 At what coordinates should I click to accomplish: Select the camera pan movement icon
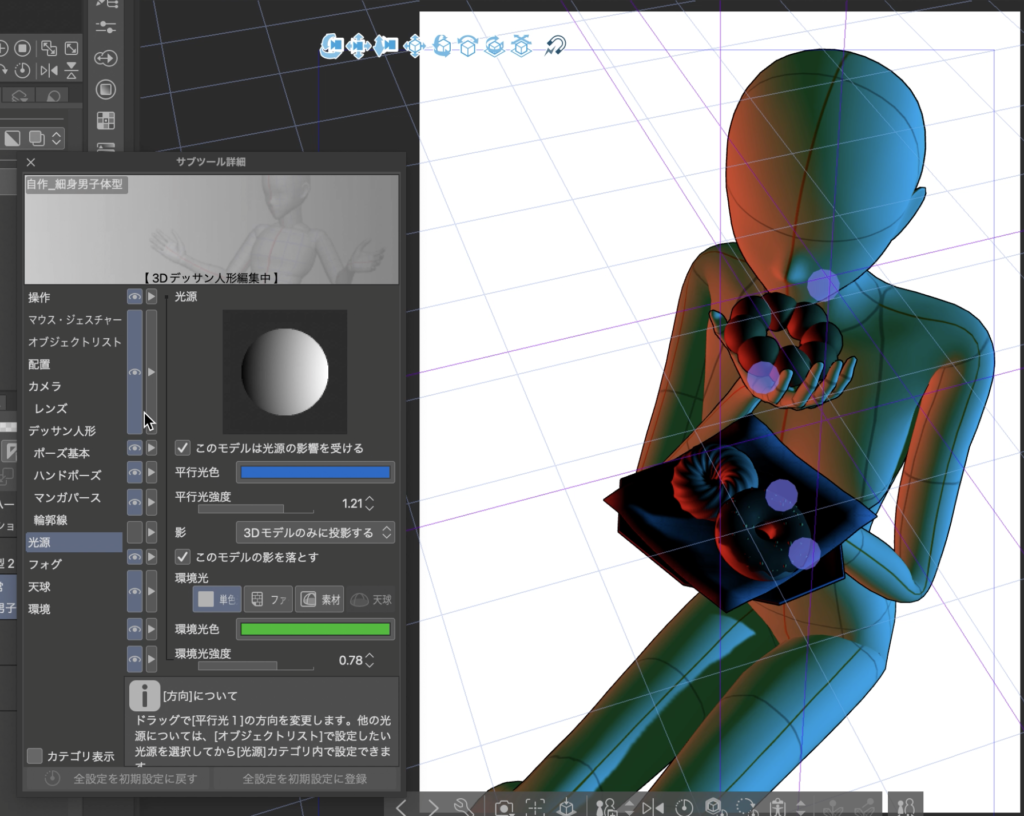[359, 45]
